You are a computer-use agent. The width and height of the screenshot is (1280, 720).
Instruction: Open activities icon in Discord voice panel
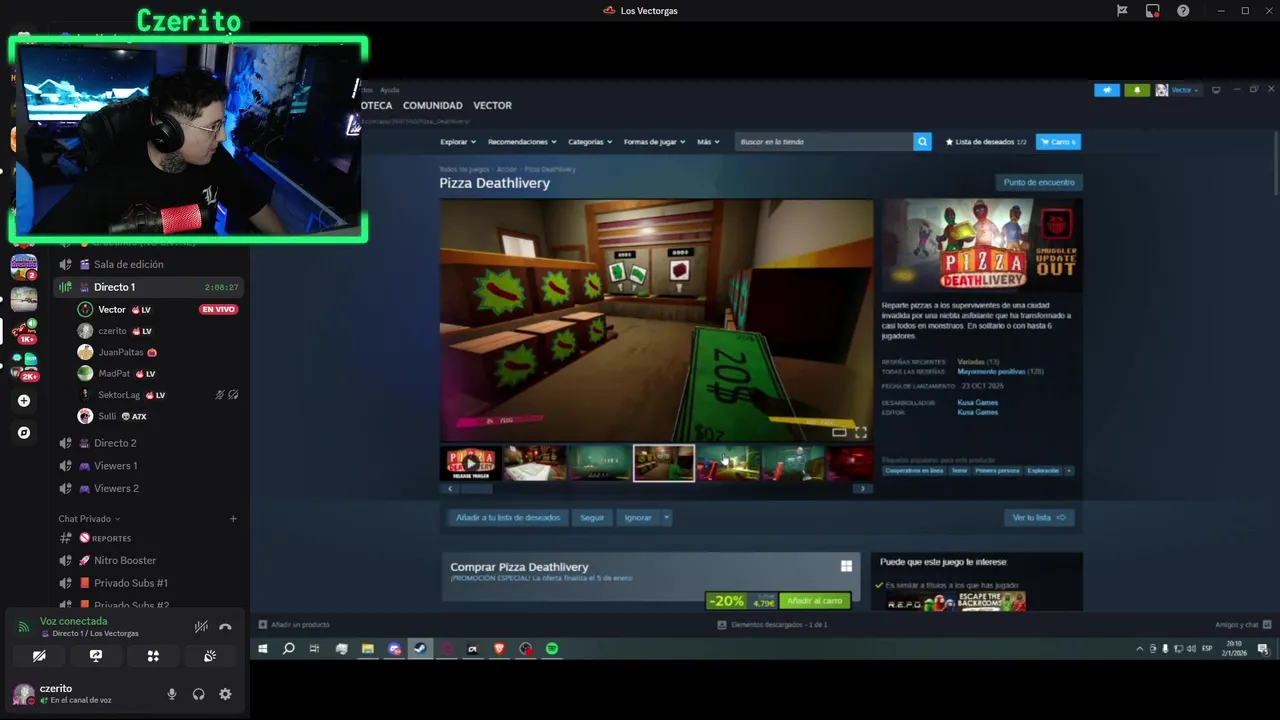tap(153, 656)
